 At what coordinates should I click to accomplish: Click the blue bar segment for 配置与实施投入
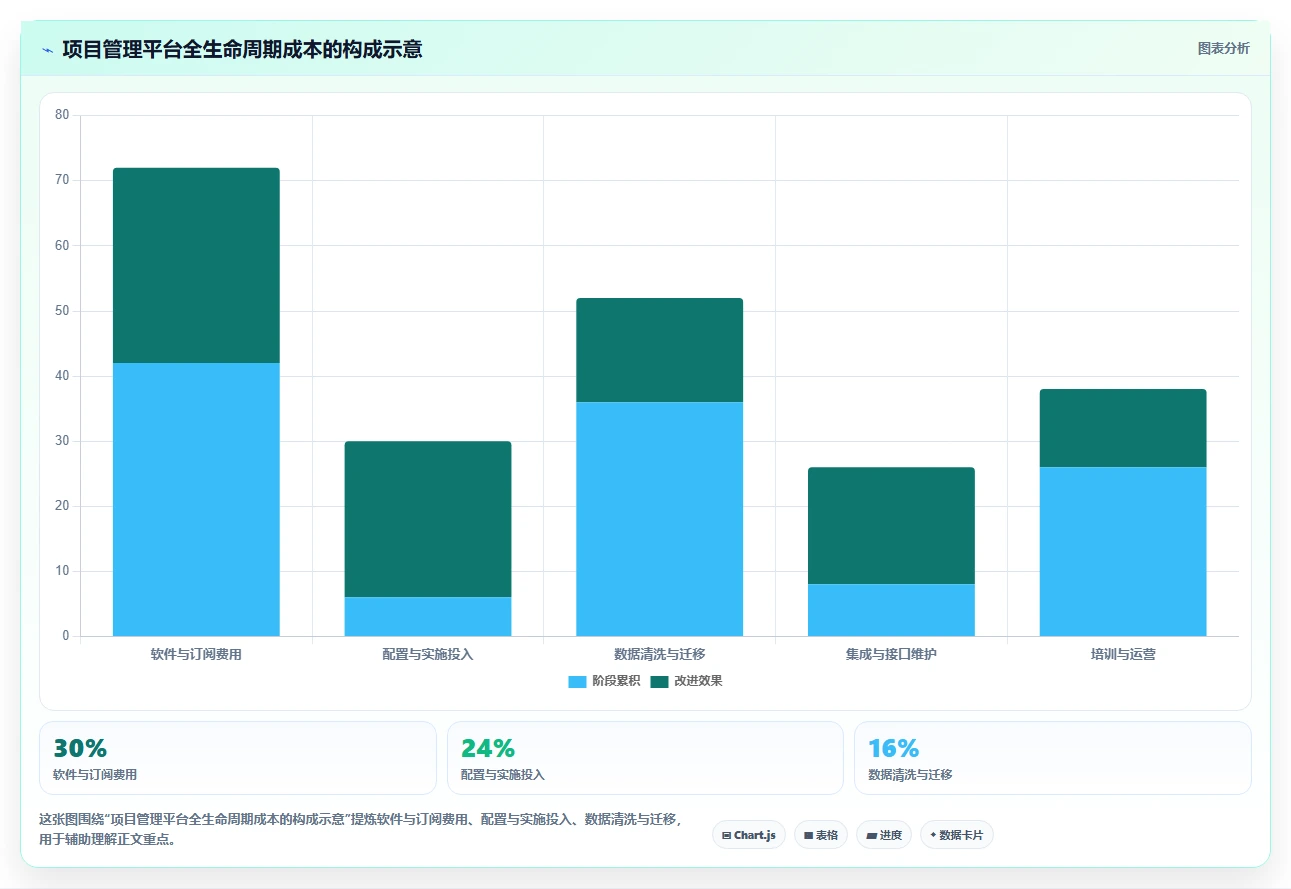428,616
